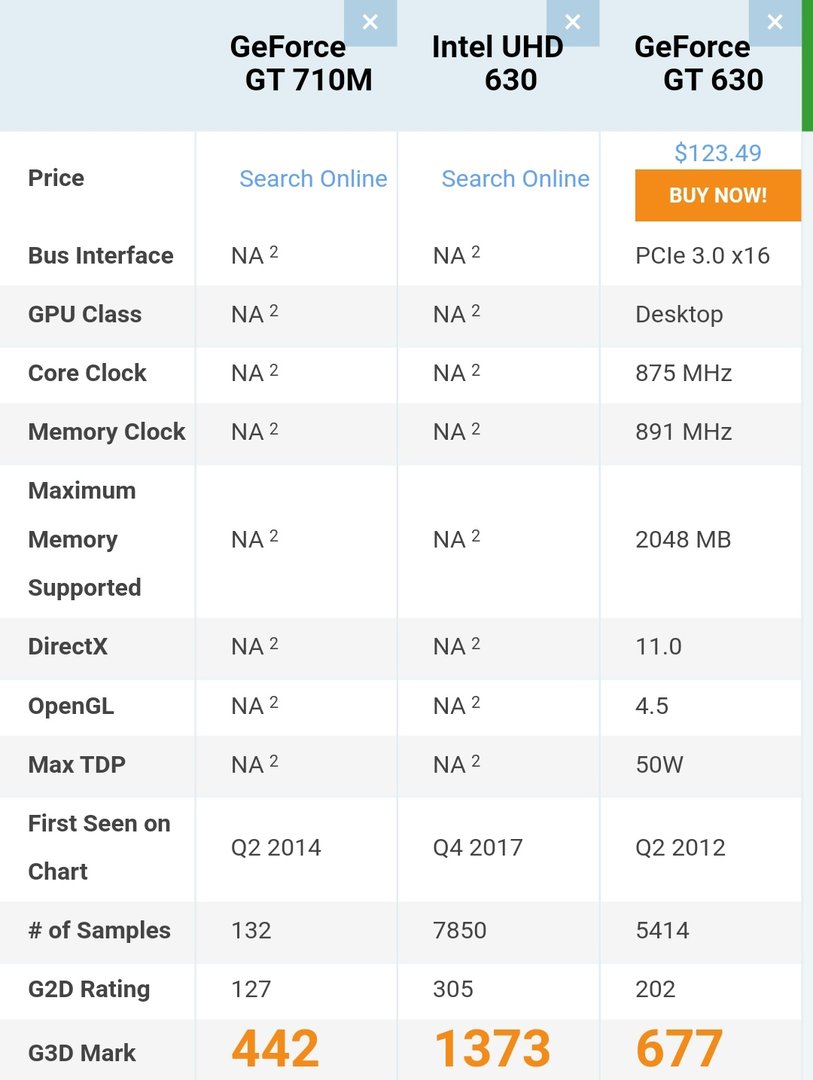Click the First Seen on Chart row label
This screenshot has width=813, height=1080.
[97, 847]
